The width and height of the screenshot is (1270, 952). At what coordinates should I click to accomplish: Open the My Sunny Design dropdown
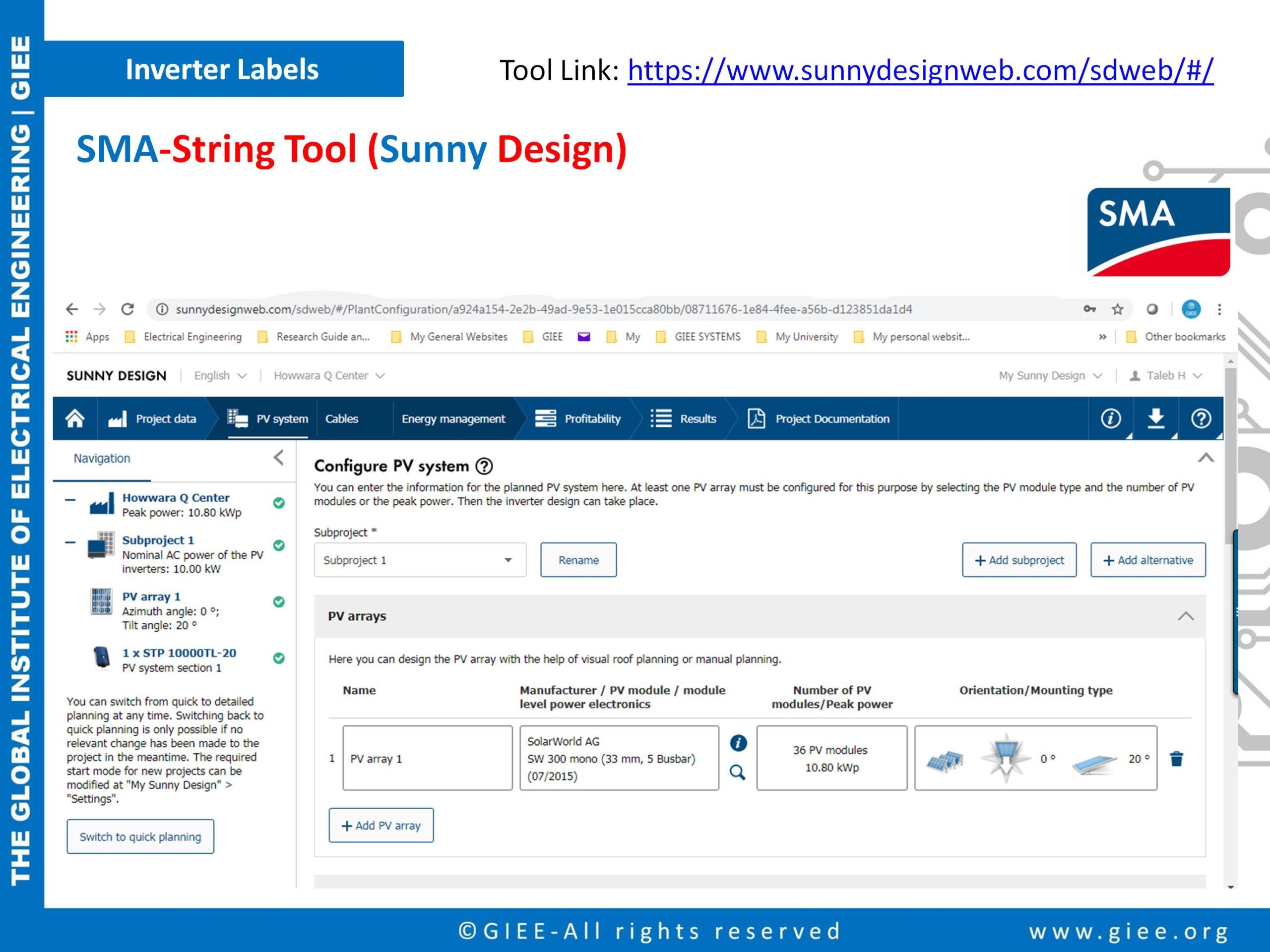click(1050, 375)
